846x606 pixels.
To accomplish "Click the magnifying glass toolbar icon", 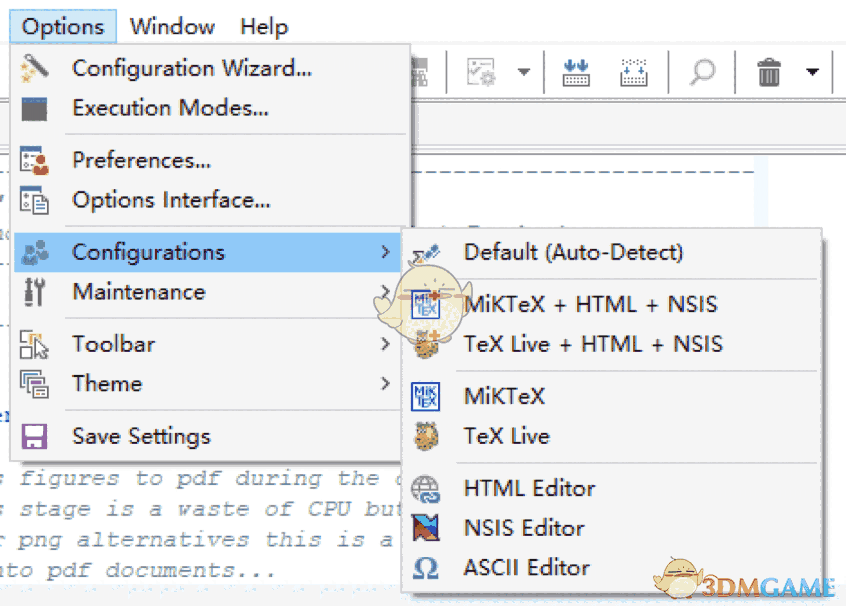I will point(702,72).
